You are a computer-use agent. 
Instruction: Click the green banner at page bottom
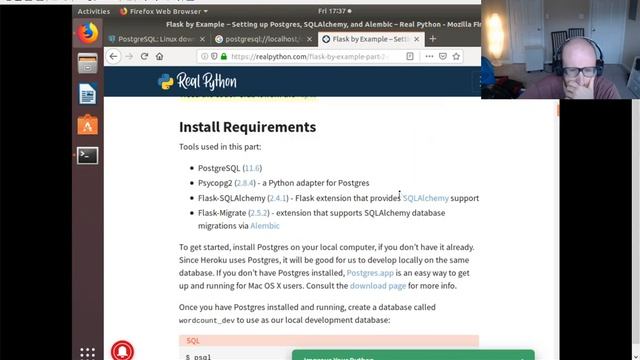pos(413,355)
